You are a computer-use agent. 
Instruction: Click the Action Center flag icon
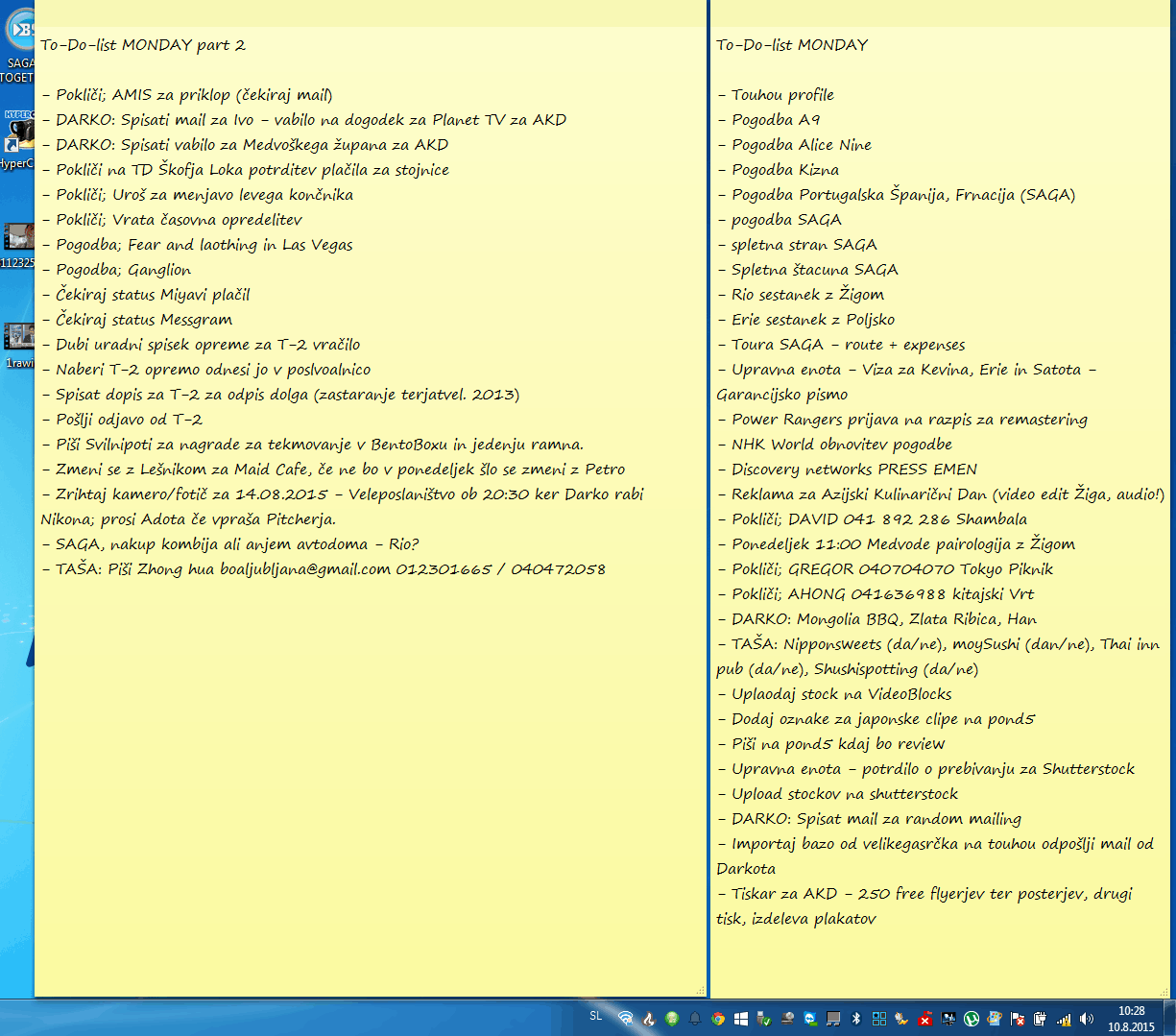point(1017,1019)
